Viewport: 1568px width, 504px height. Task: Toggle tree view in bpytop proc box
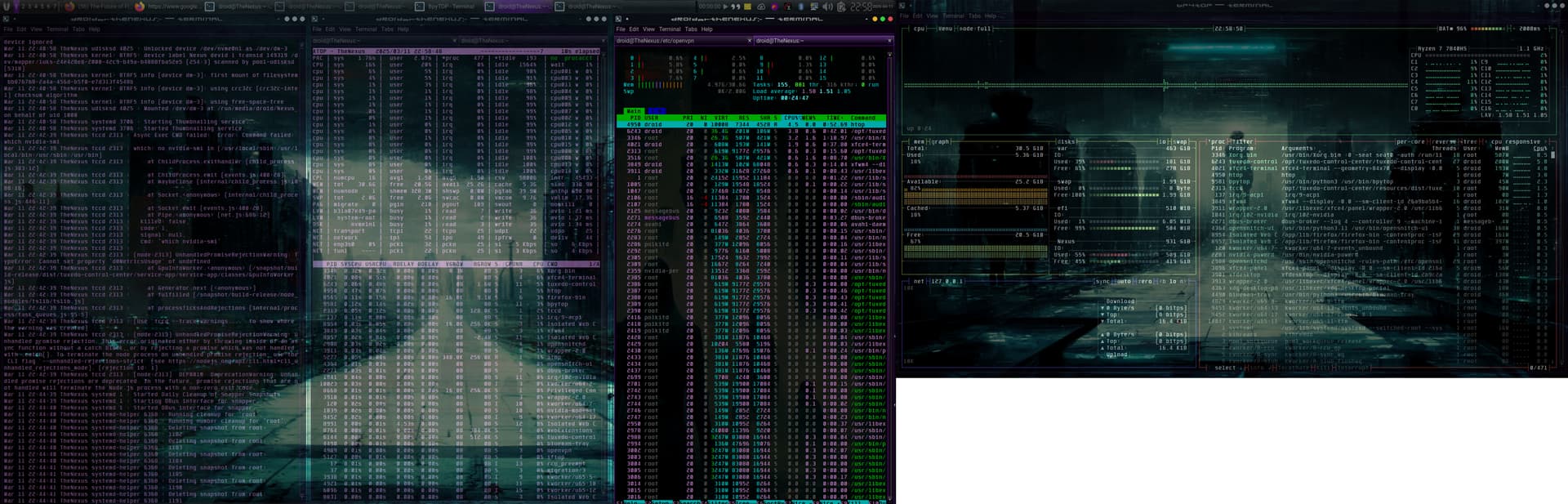point(1468,141)
